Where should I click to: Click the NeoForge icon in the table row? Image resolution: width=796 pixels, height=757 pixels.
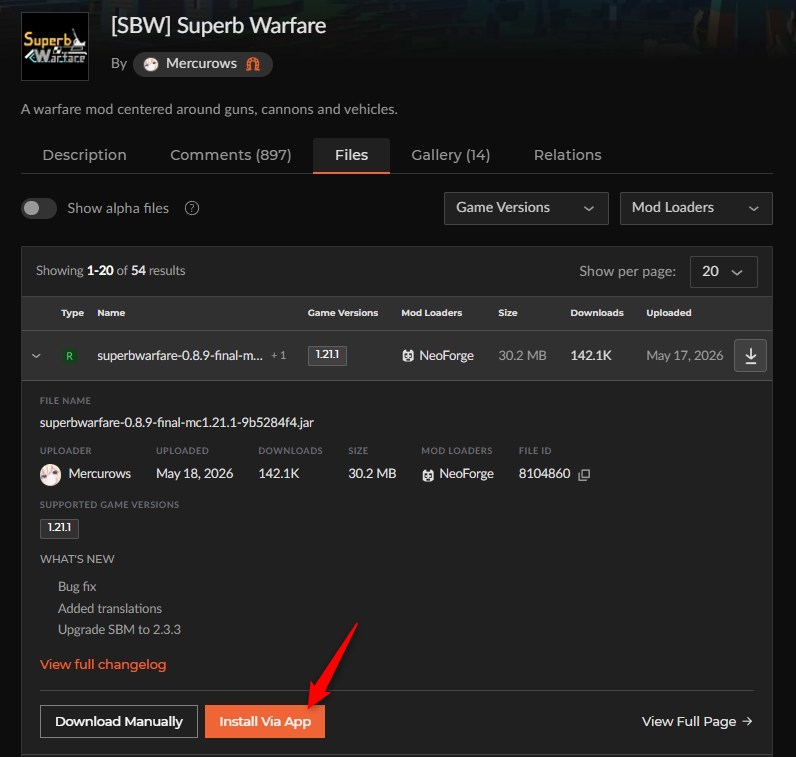408,356
